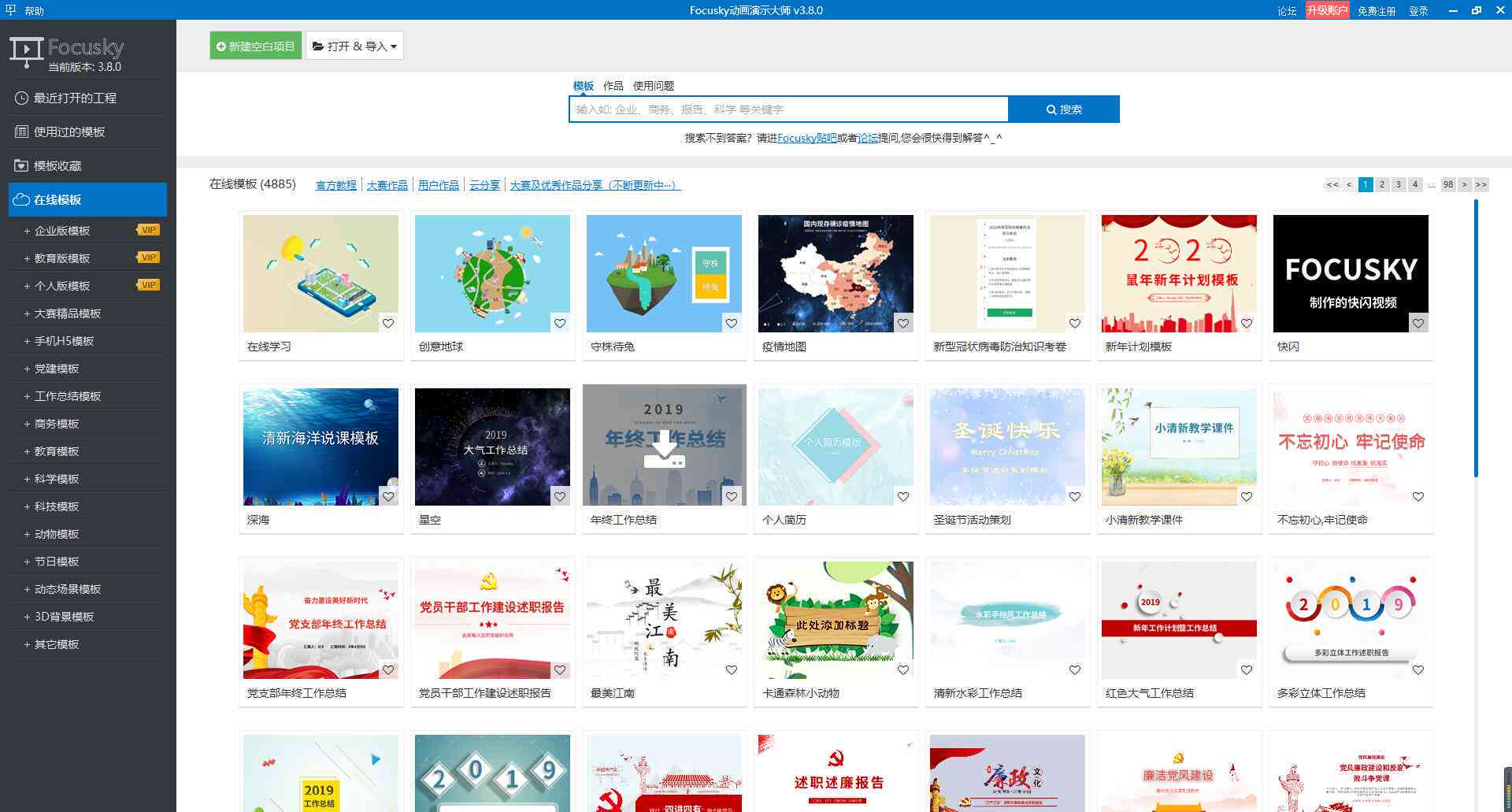Favorite the 疫情地图 template heart icon
Screen dimensions: 1512x812
(903, 323)
